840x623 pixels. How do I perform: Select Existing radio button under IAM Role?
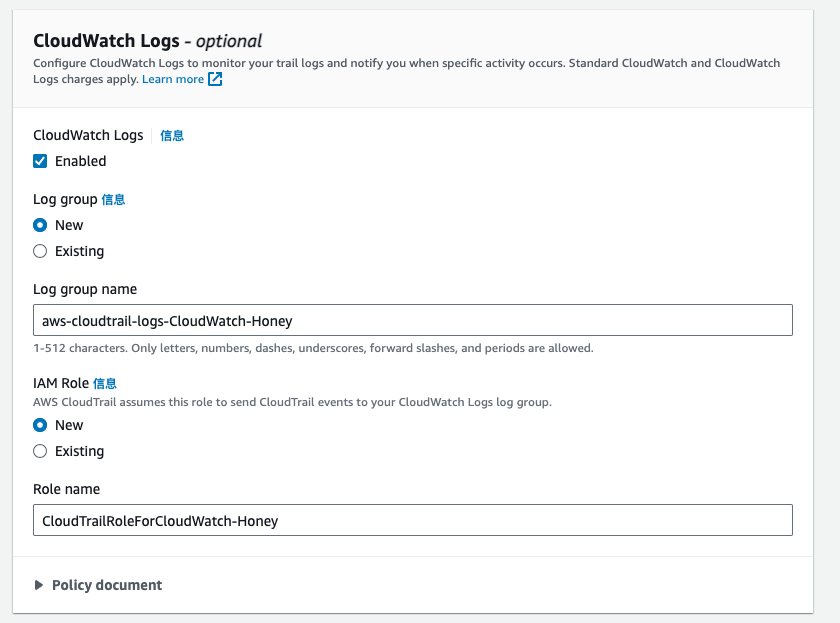[40, 451]
